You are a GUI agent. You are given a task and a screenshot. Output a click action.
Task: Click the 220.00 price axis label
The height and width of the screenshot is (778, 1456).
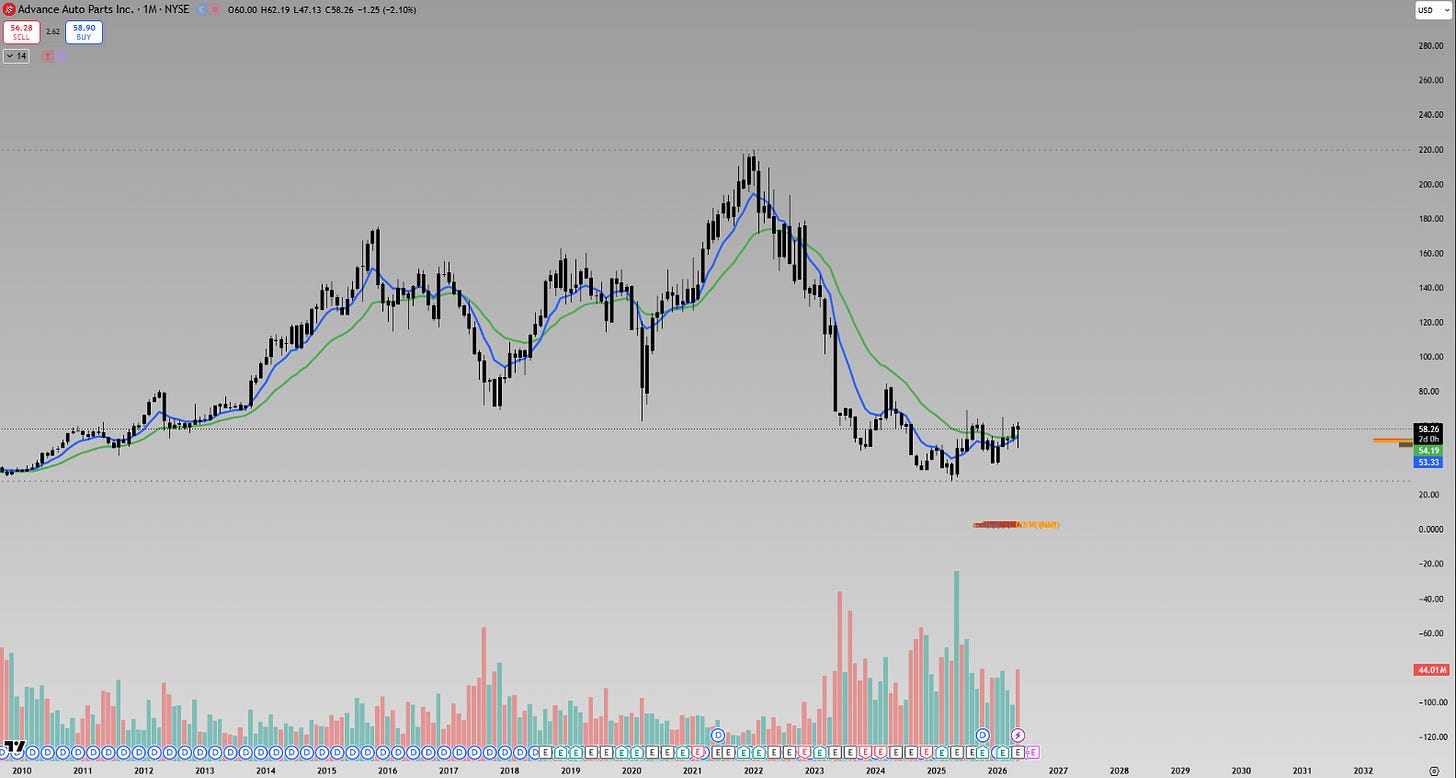pyautogui.click(x=1430, y=150)
